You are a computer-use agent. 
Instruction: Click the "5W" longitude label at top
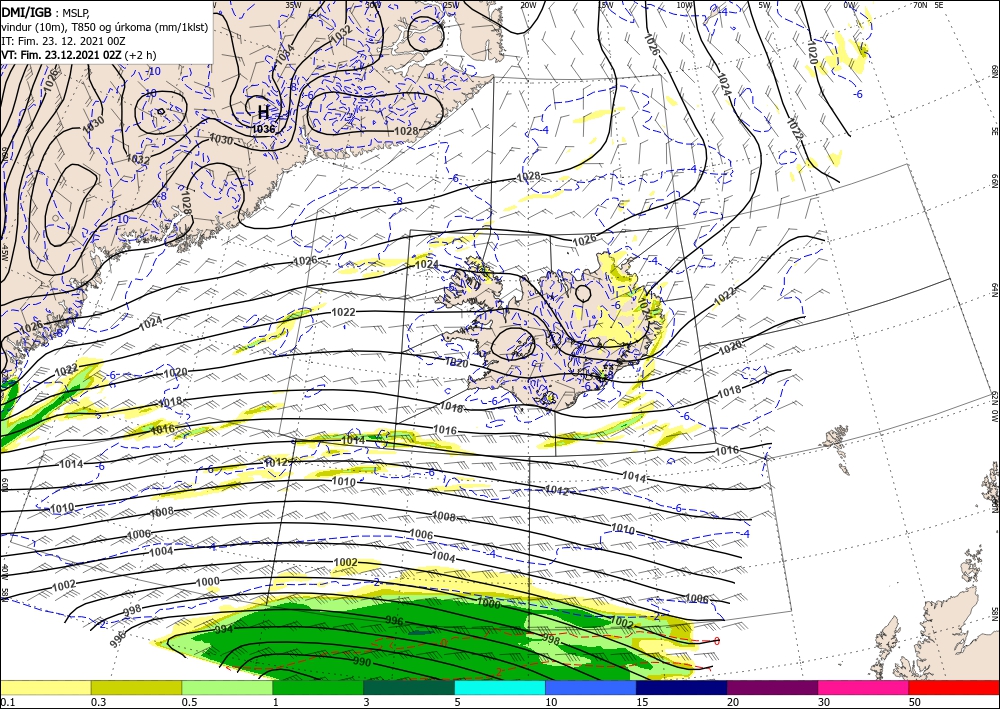point(764,5)
